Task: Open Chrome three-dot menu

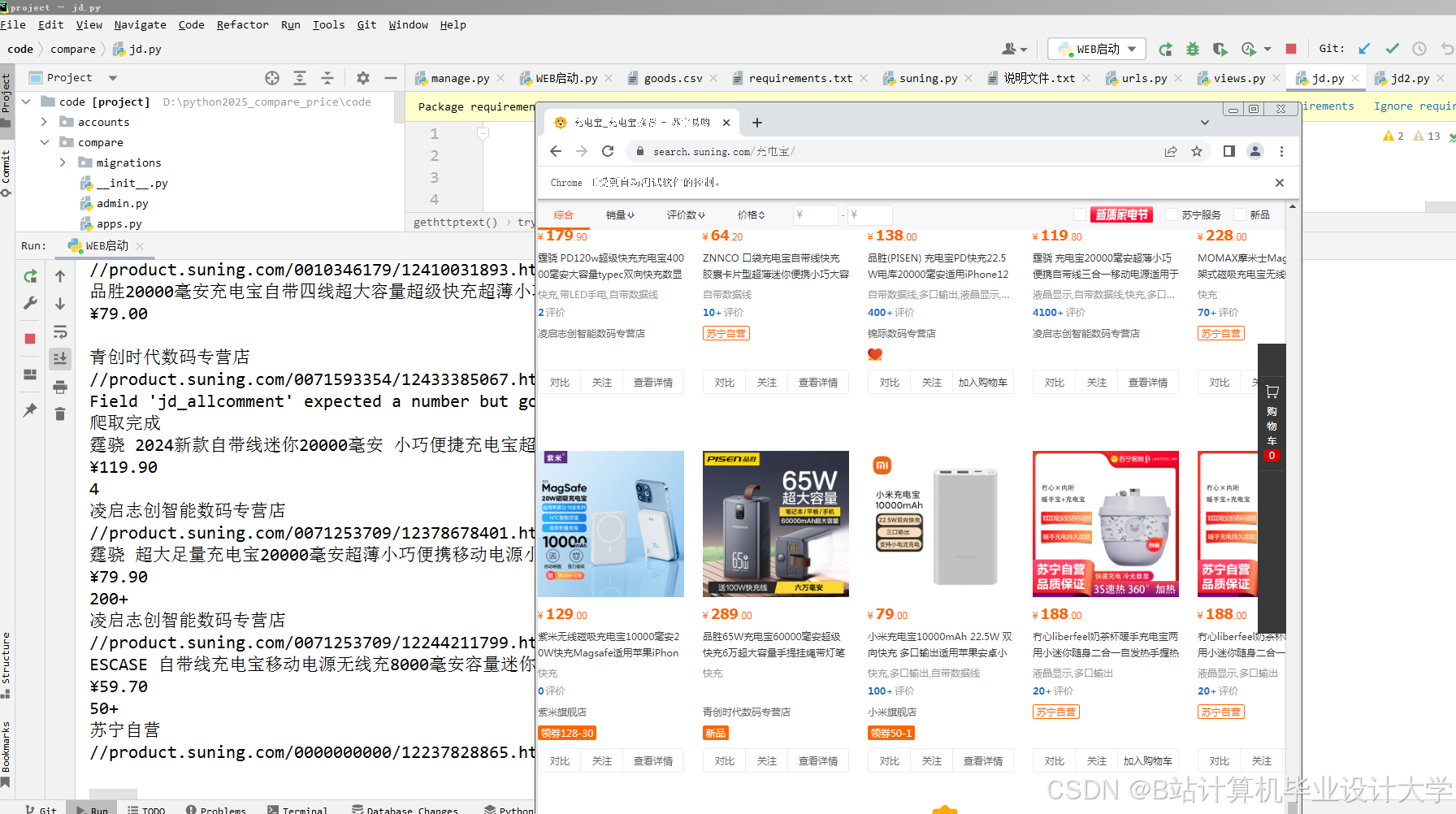Action: click(1281, 151)
